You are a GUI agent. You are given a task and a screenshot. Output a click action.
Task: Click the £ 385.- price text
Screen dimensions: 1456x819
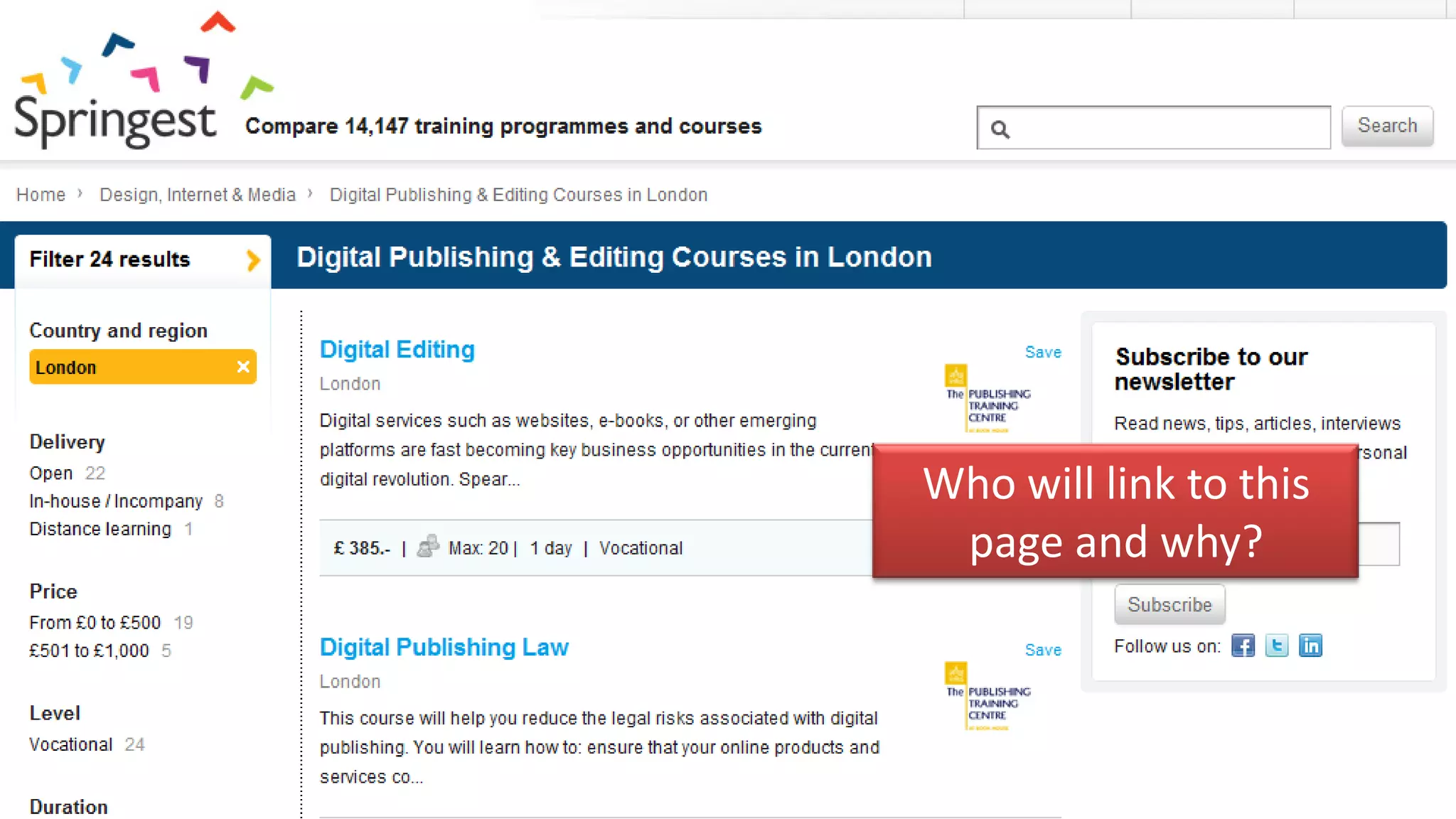tap(362, 548)
